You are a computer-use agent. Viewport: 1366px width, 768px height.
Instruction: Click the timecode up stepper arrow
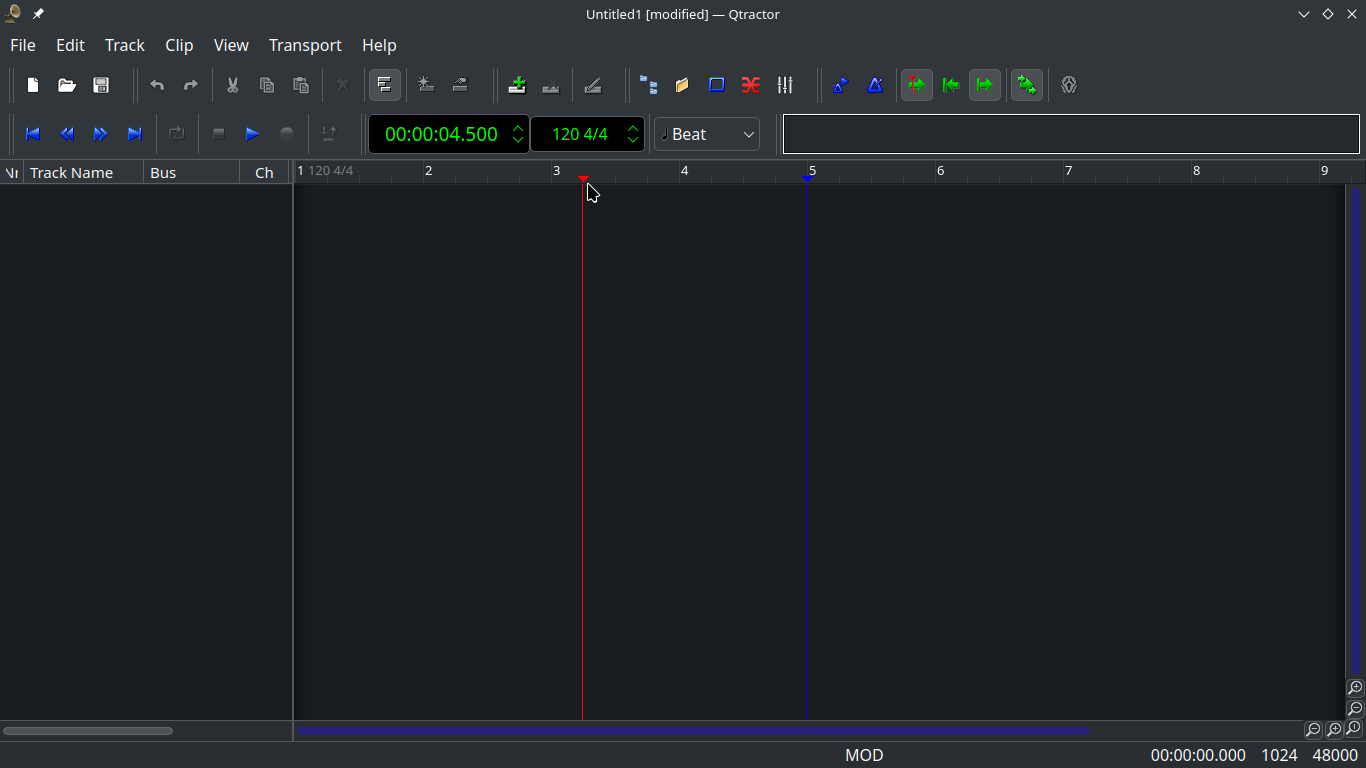(518, 128)
